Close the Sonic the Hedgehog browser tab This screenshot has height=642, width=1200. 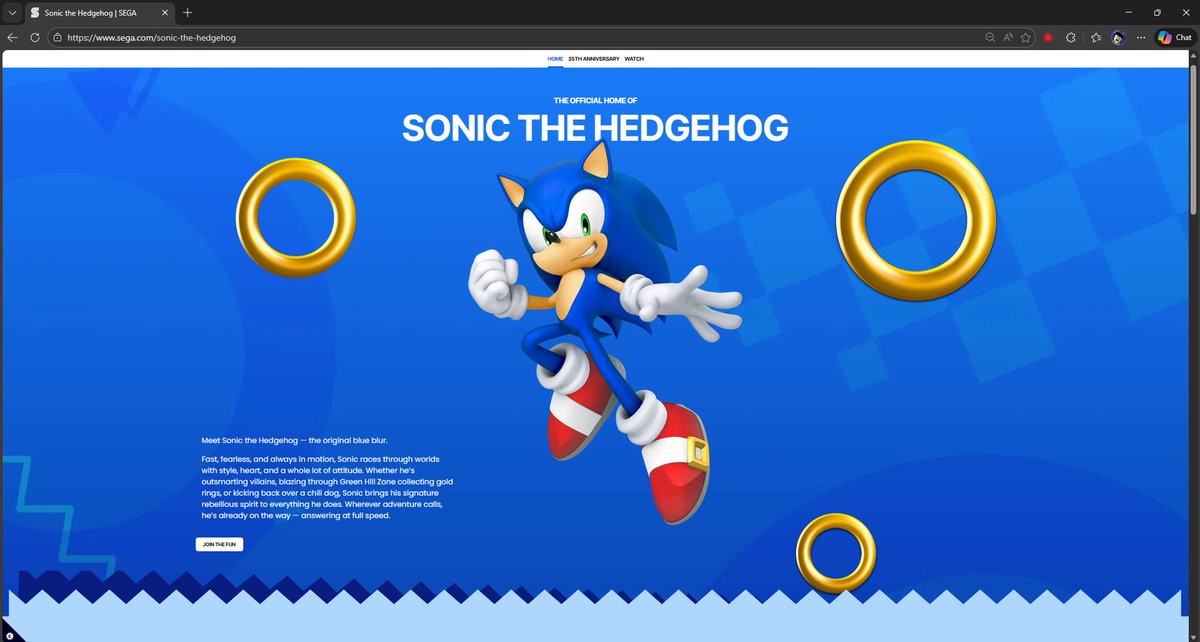164,12
